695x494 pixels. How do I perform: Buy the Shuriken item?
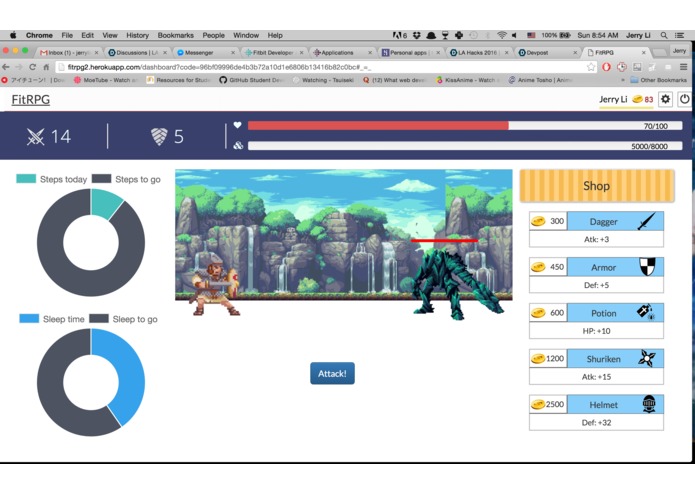596,367
